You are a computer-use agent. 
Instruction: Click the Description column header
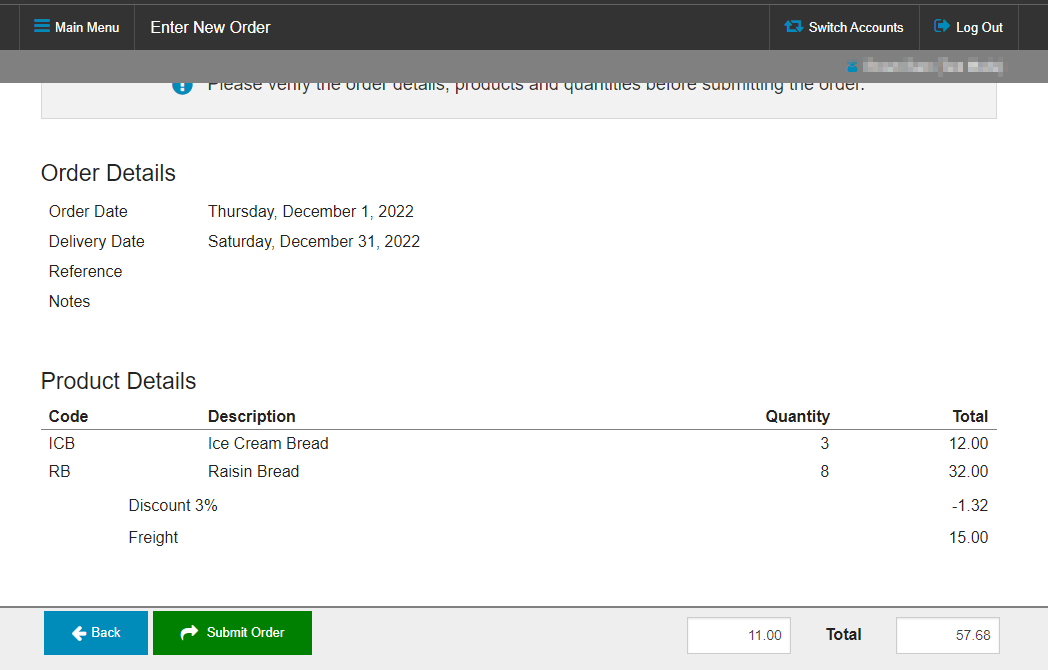tap(251, 417)
